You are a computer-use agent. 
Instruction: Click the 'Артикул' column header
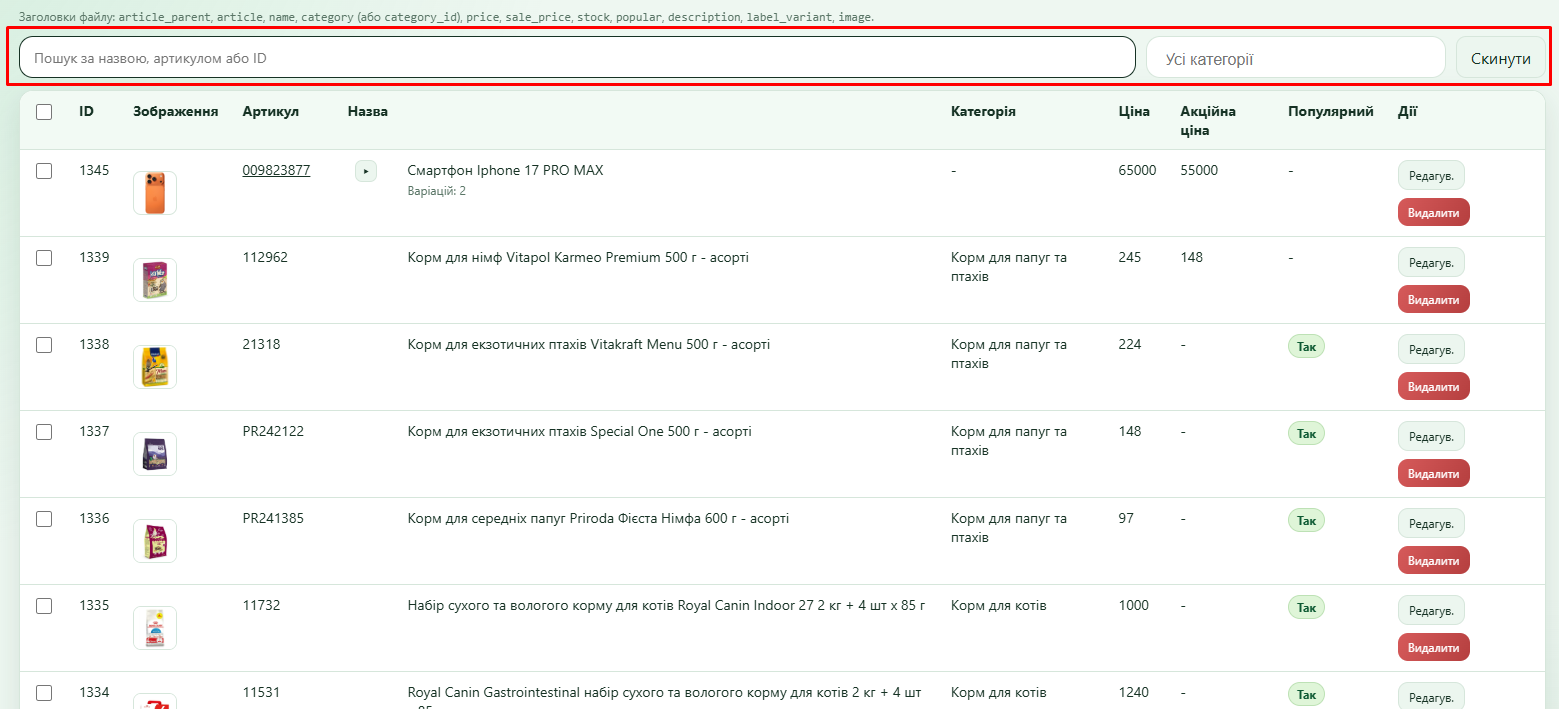(270, 111)
